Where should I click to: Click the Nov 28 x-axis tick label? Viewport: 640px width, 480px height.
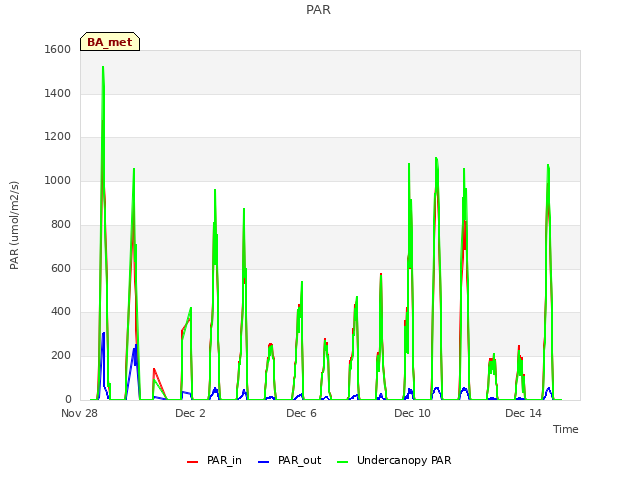click(79, 413)
